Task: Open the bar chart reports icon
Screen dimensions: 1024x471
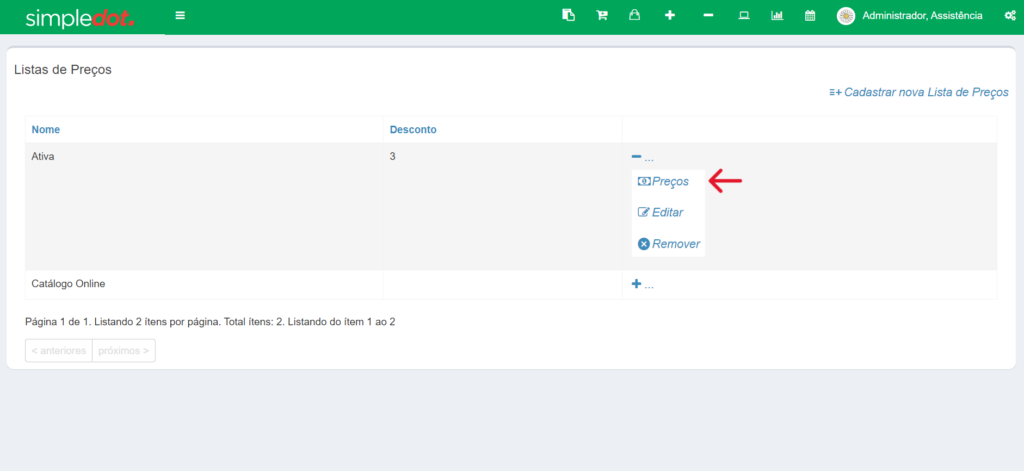Action: click(777, 16)
